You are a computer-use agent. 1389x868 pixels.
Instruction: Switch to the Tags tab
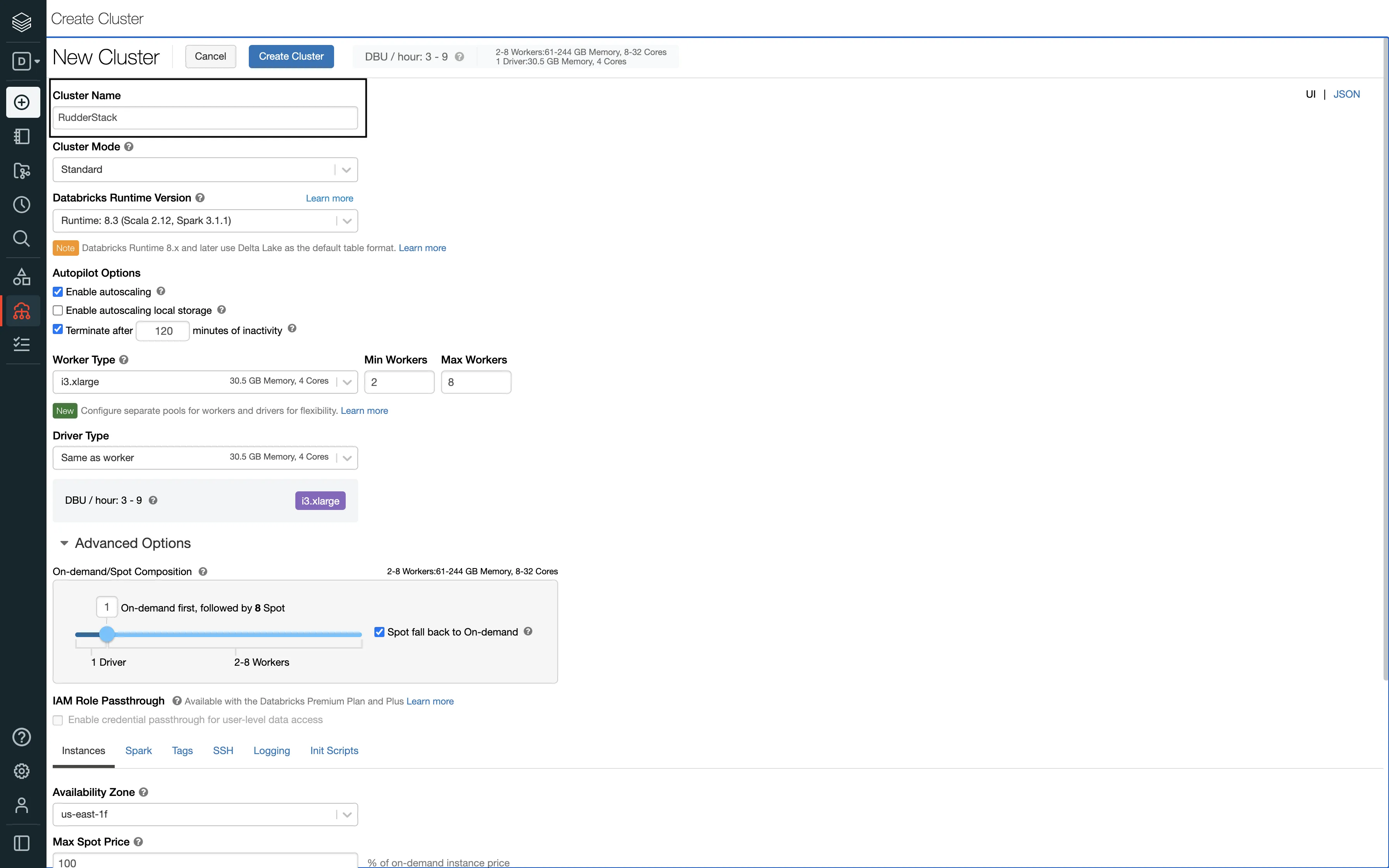click(x=182, y=750)
